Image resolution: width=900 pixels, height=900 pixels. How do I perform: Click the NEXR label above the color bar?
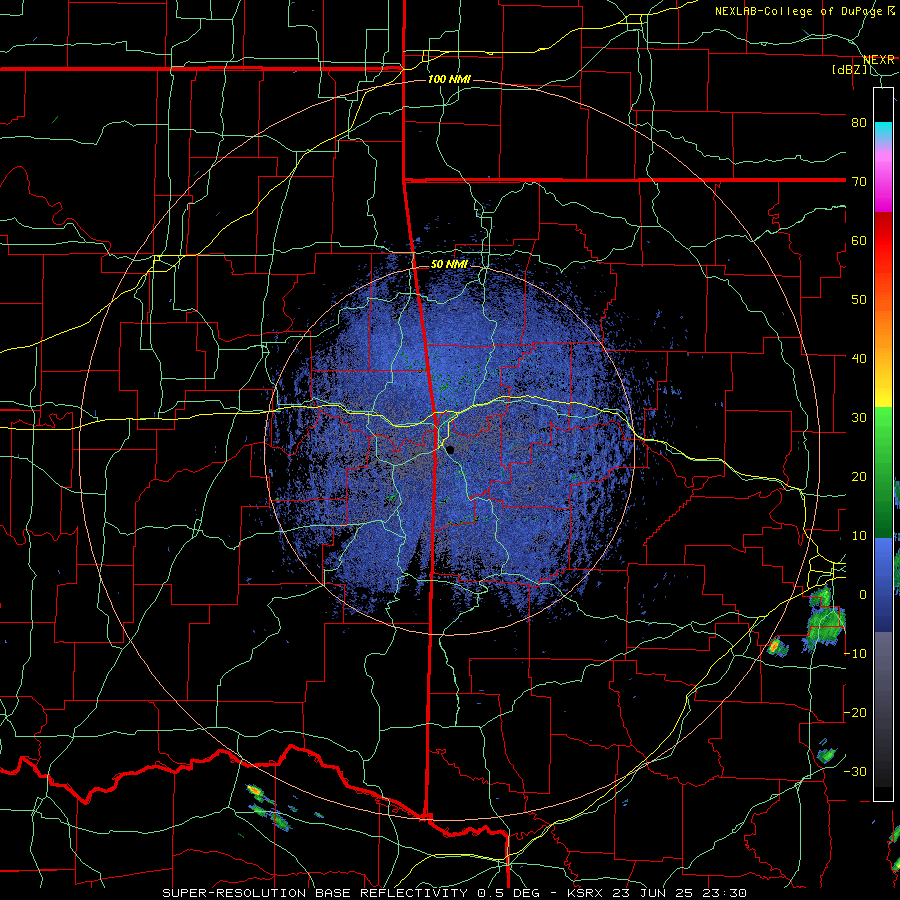point(878,60)
